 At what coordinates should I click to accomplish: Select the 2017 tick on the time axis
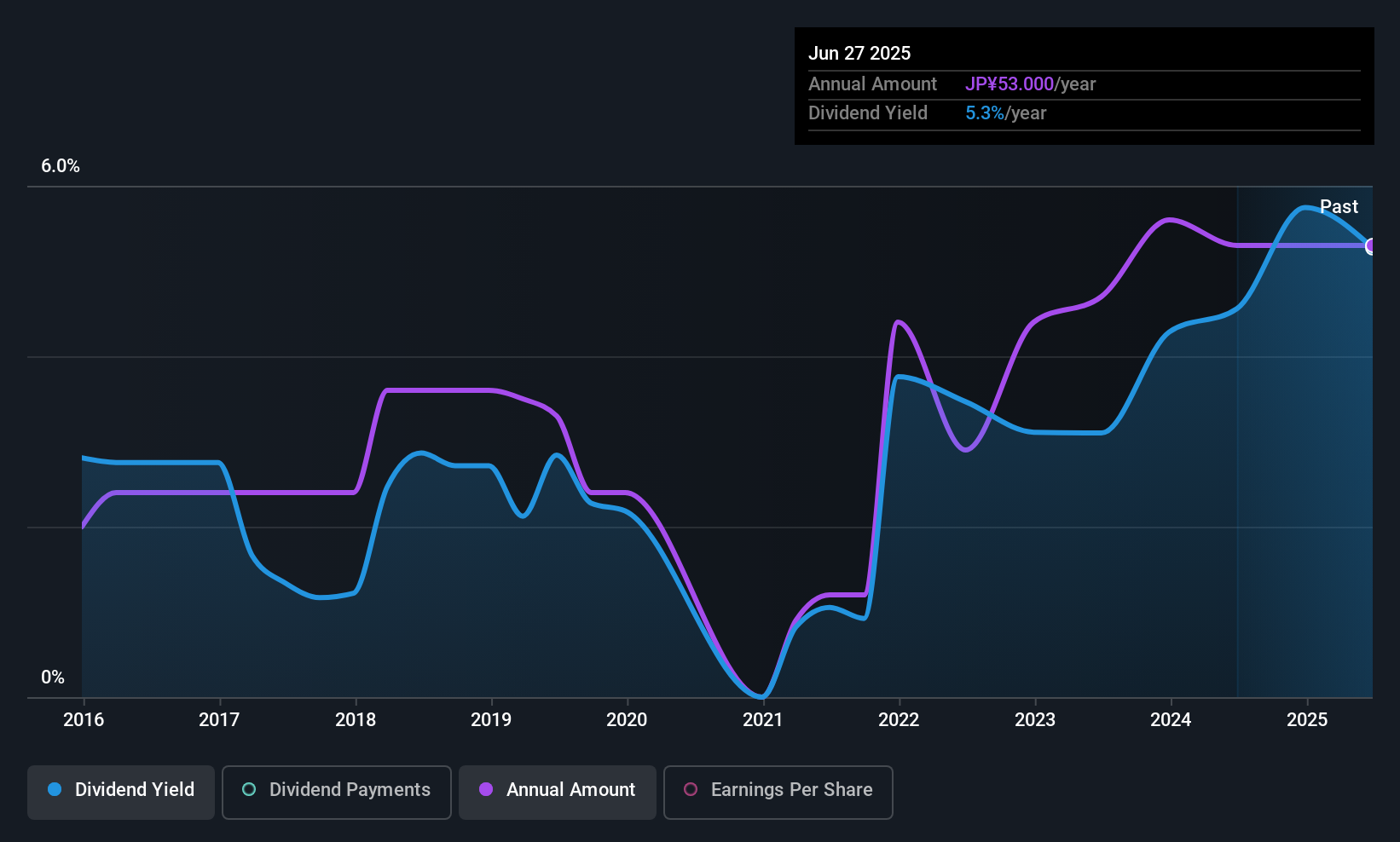[219, 720]
